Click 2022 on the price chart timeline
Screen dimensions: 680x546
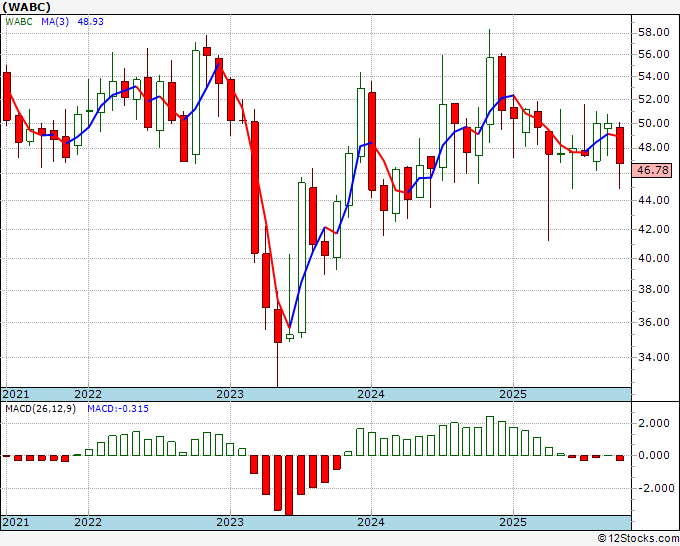(x=88, y=394)
